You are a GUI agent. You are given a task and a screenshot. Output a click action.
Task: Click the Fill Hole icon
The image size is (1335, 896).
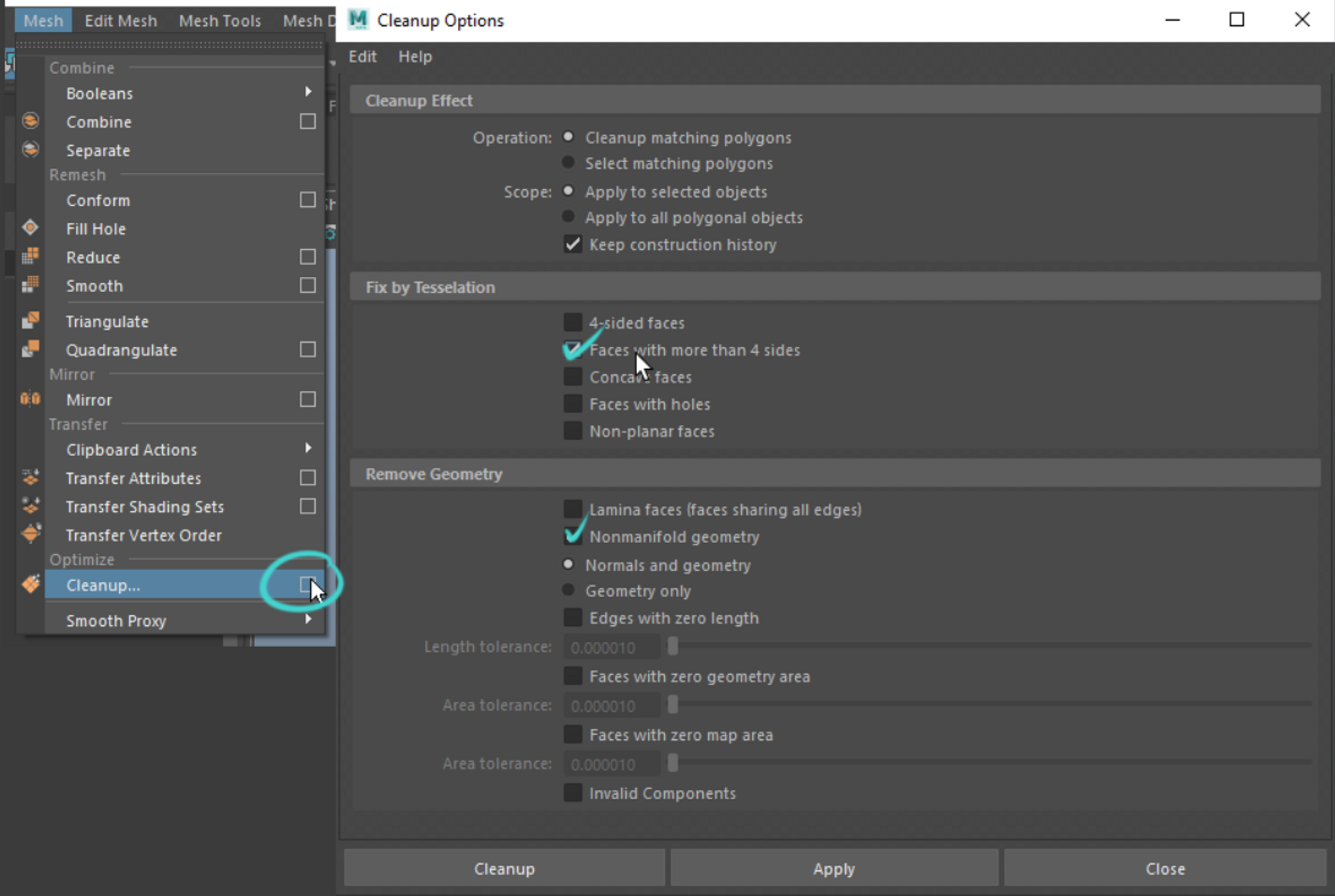tap(30, 228)
